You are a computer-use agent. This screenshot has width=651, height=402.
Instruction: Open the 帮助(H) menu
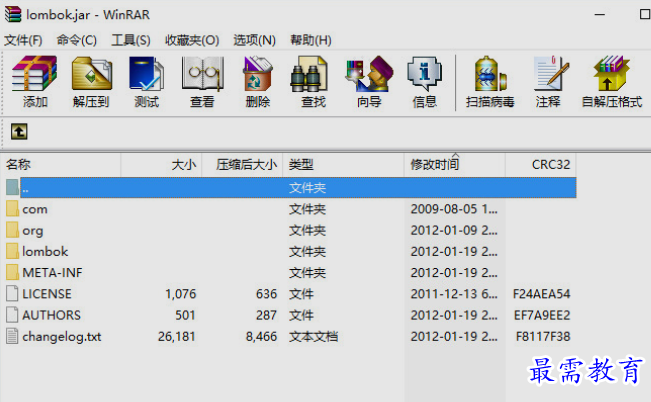pyautogui.click(x=311, y=40)
